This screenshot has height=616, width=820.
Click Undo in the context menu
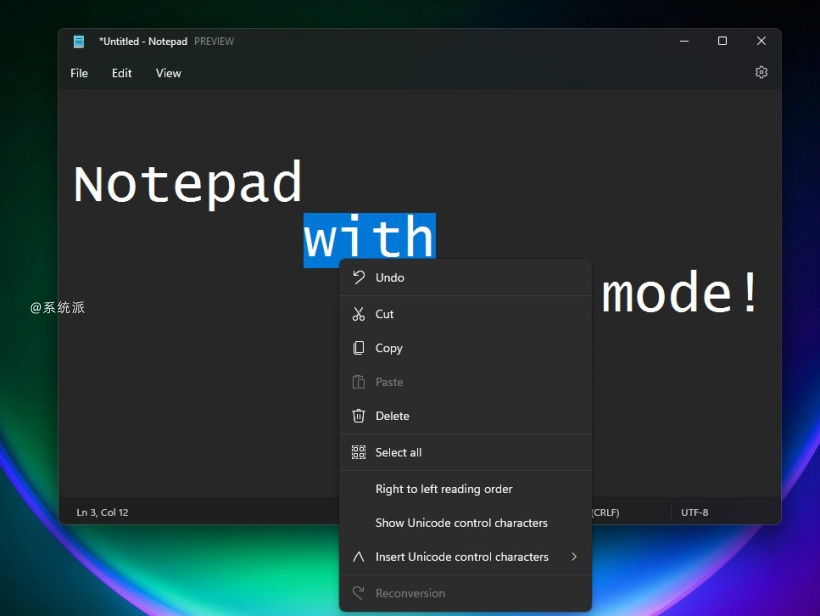click(390, 277)
